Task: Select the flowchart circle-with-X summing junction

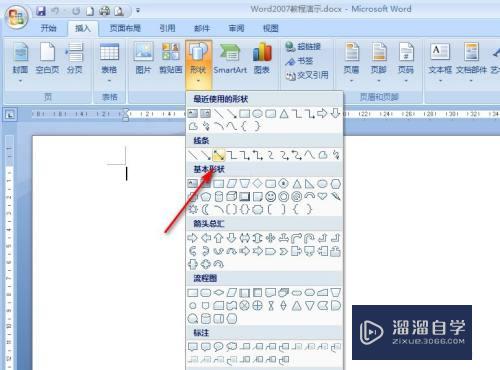Action: (x=245, y=305)
